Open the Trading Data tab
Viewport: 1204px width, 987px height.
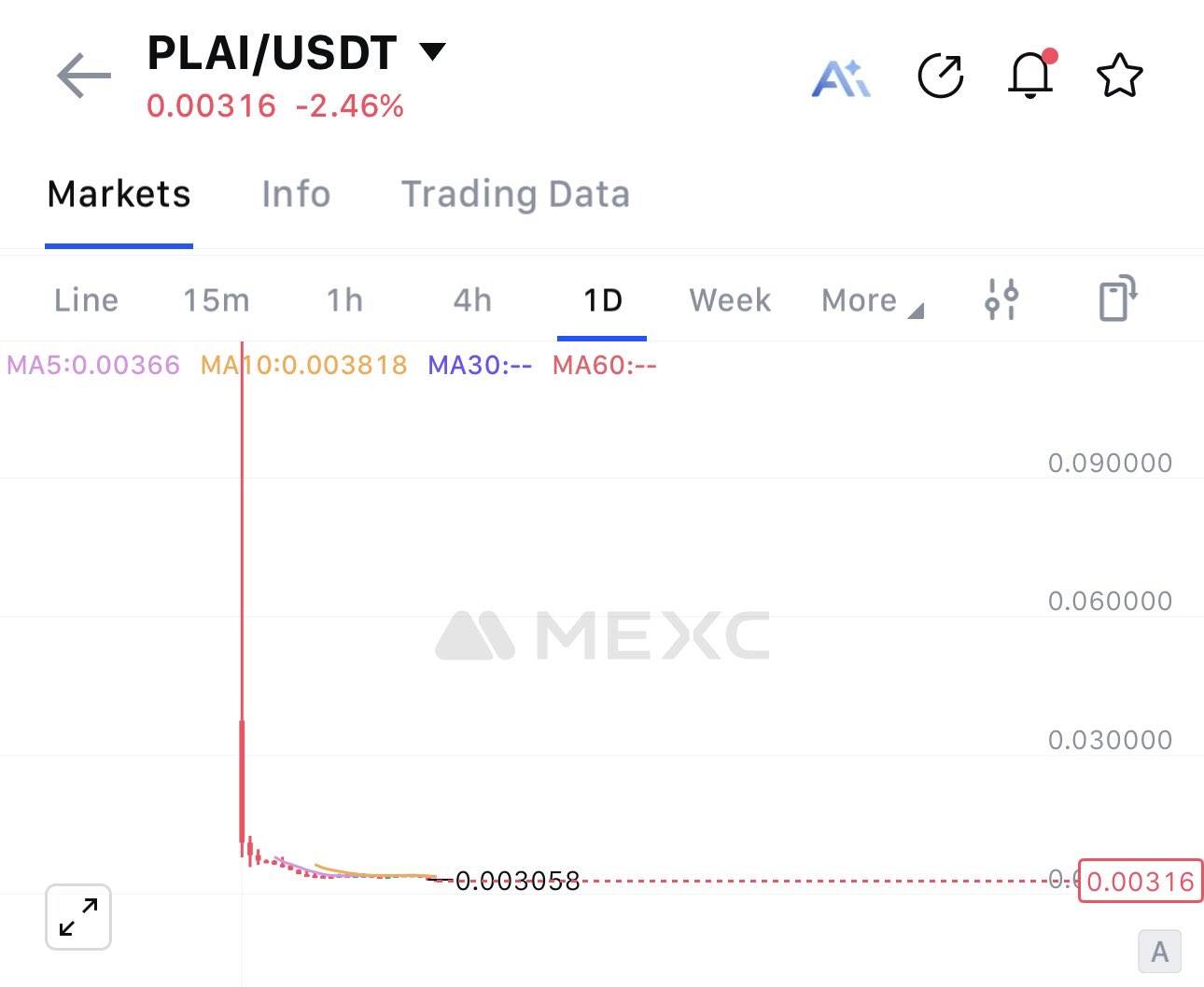515,194
